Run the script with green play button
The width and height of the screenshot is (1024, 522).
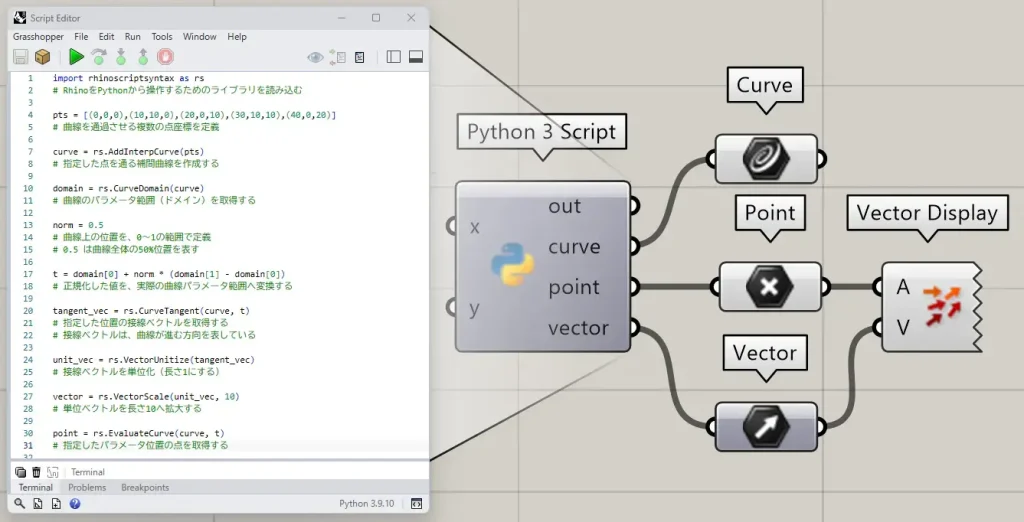(76, 57)
